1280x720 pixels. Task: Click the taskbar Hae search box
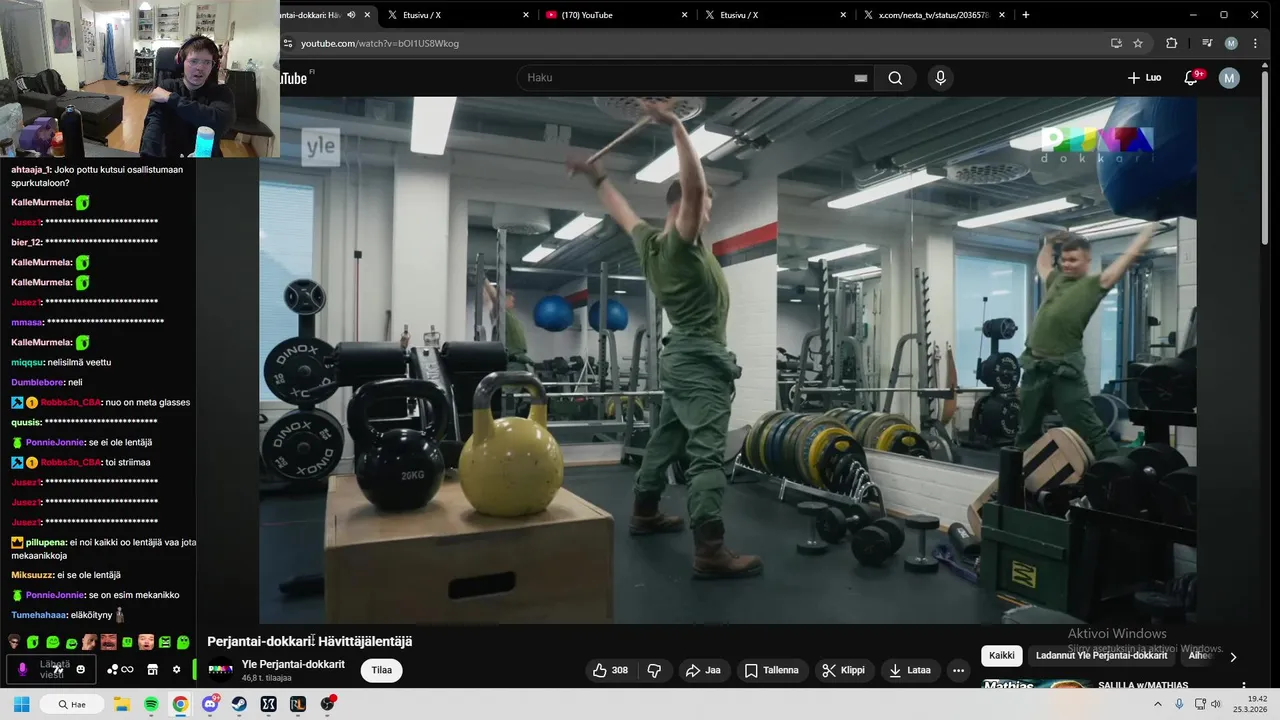coord(72,704)
